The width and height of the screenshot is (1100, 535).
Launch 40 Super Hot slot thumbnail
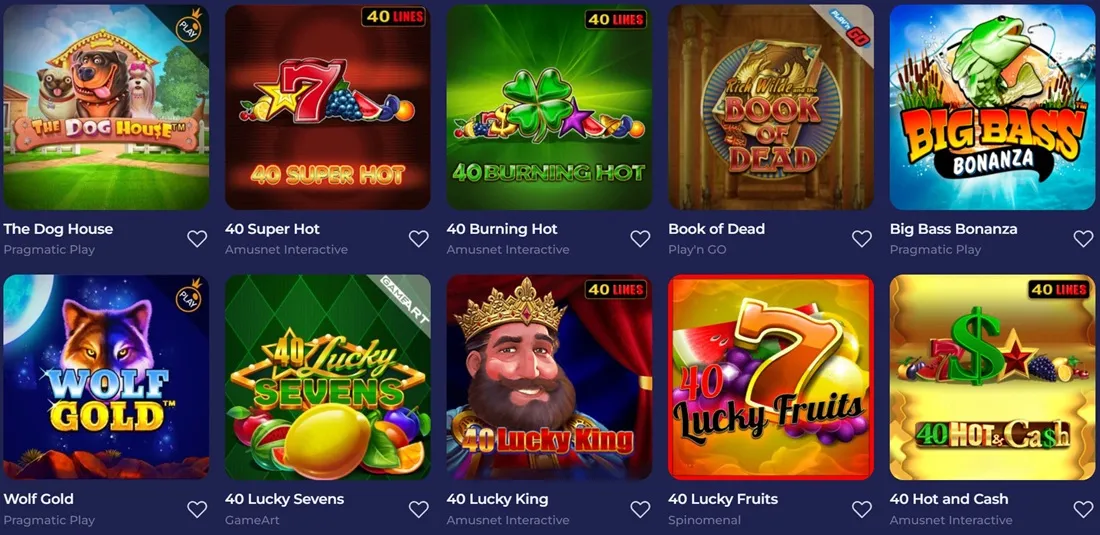pyautogui.click(x=328, y=107)
